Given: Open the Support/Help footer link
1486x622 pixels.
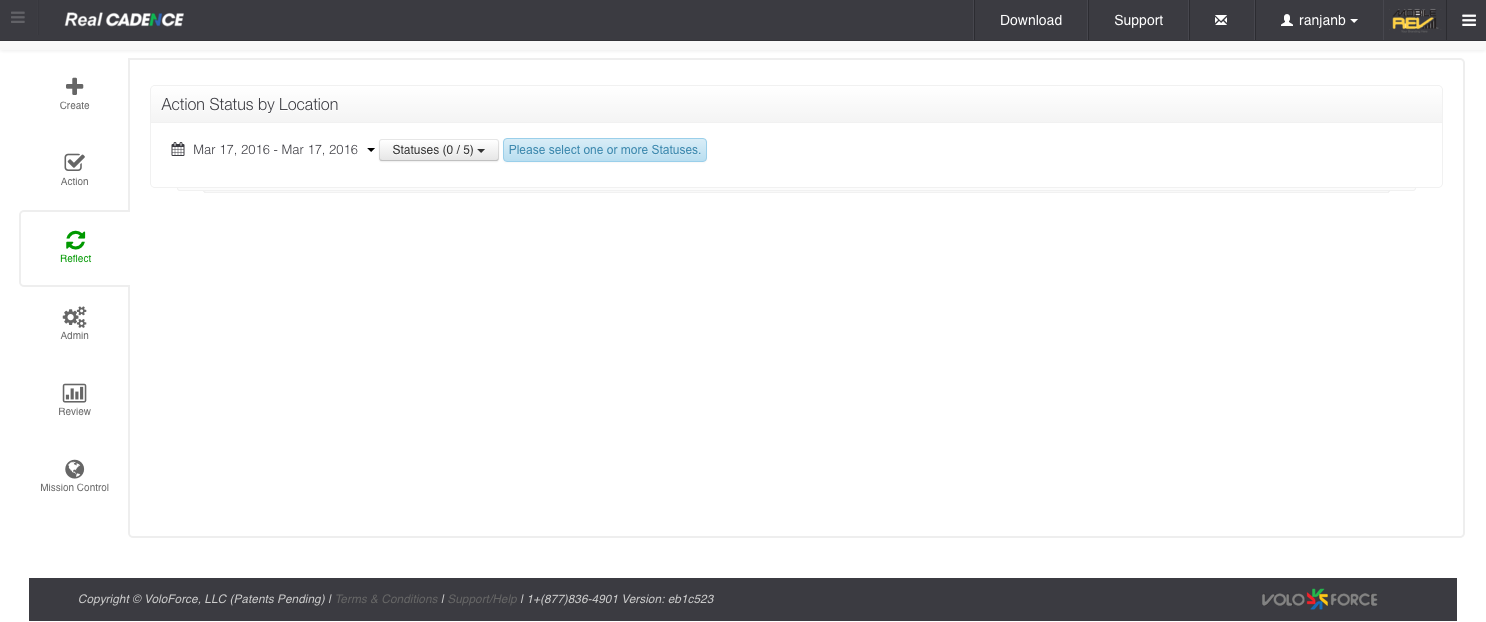Looking at the screenshot, I should tap(482, 599).
